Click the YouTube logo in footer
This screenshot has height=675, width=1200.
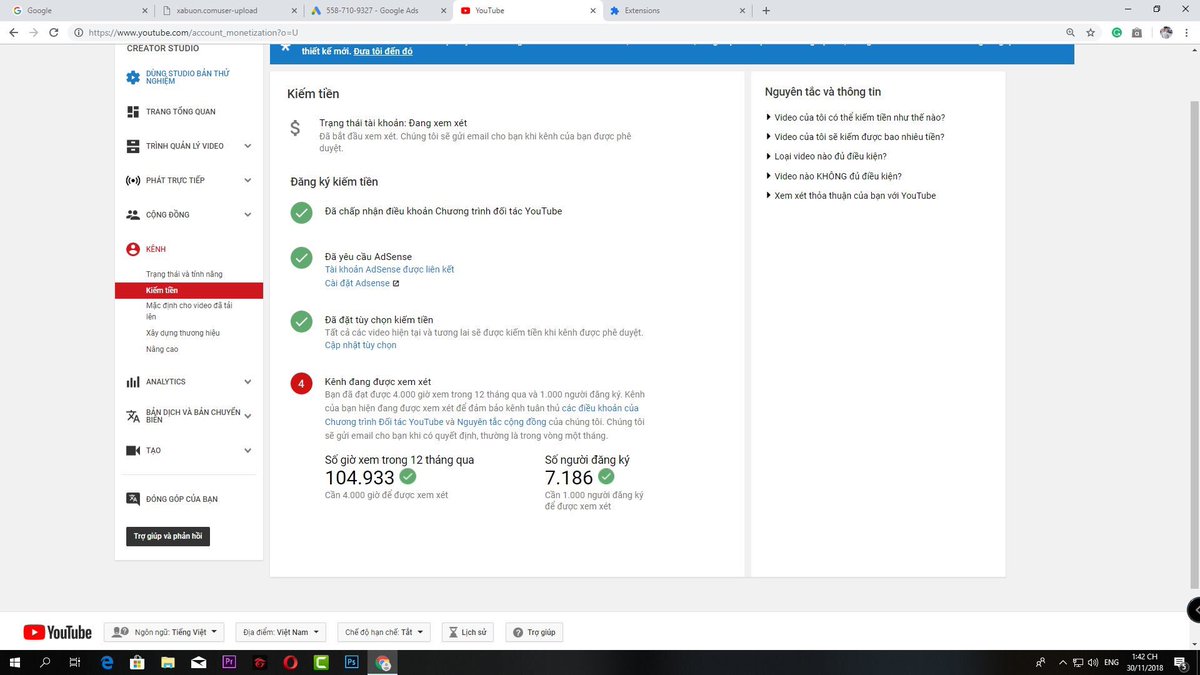click(x=57, y=632)
